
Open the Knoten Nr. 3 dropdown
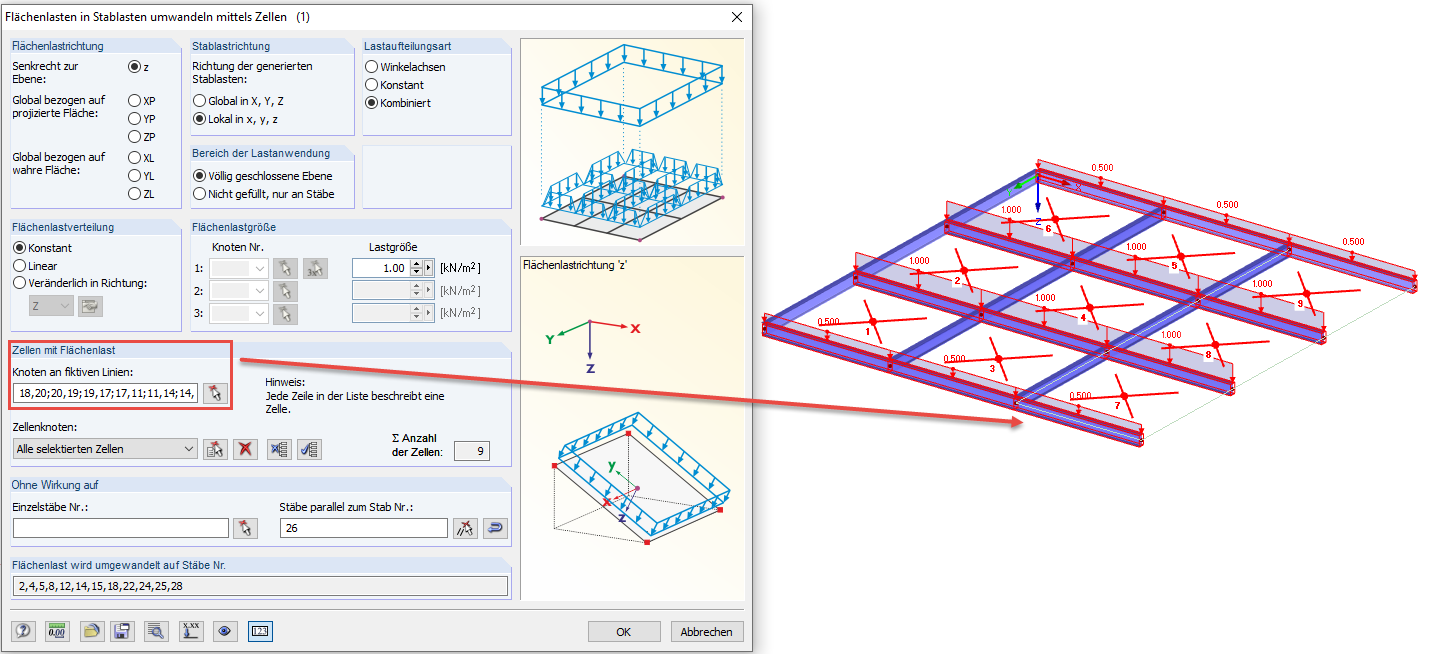(x=260, y=314)
